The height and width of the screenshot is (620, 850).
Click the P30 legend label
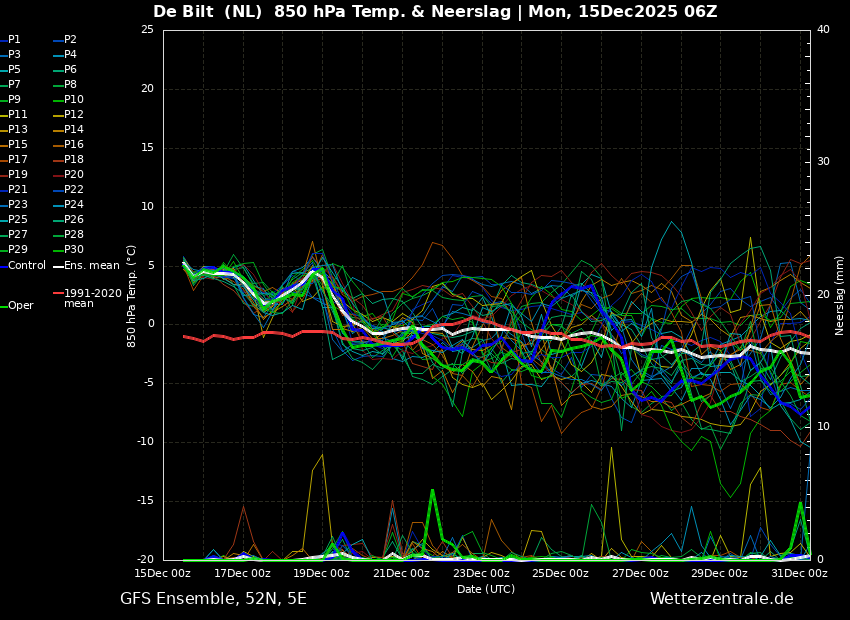(74, 249)
